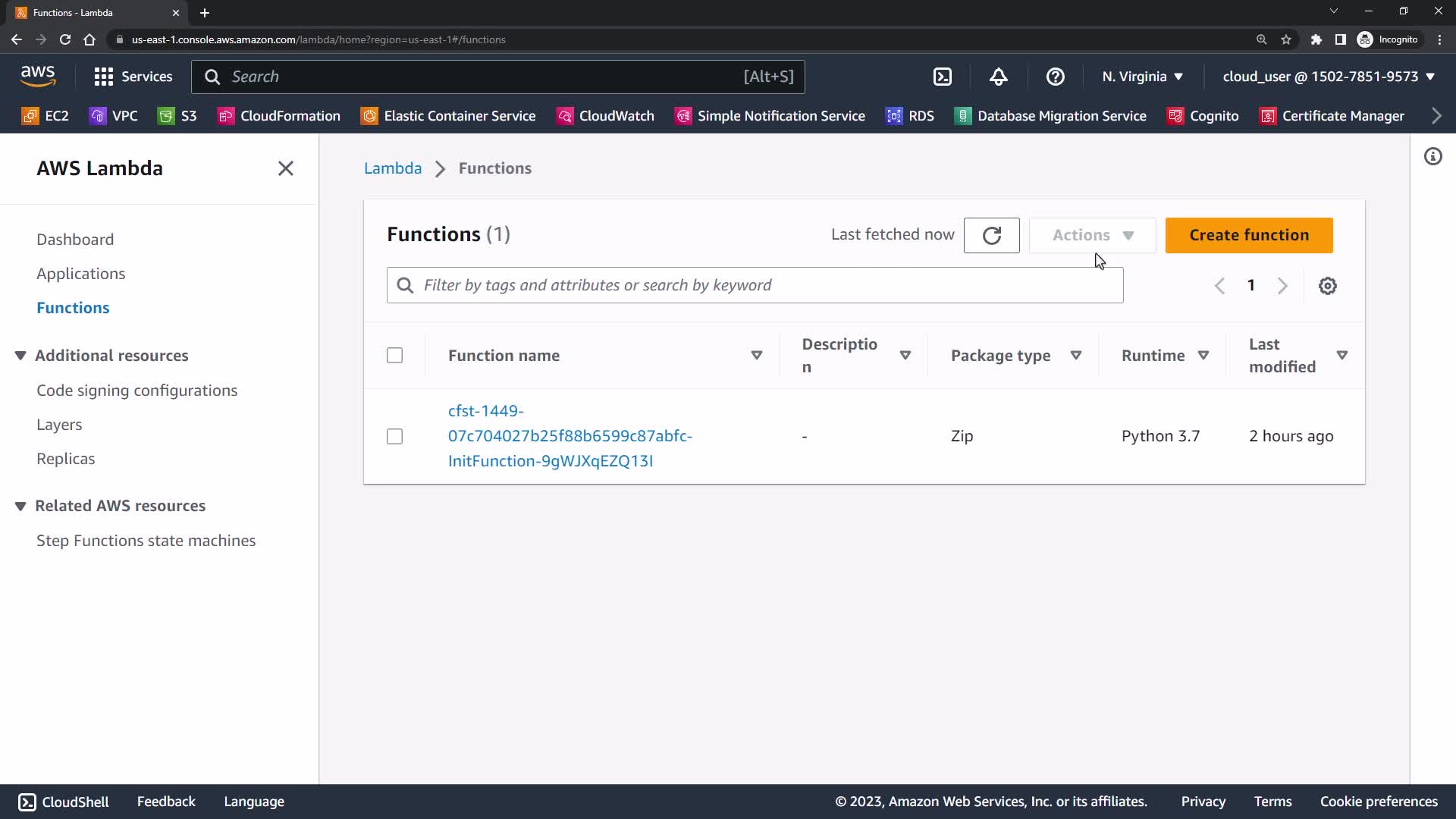
Task: Click the function filter search field
Action: [x=755, y=285]
